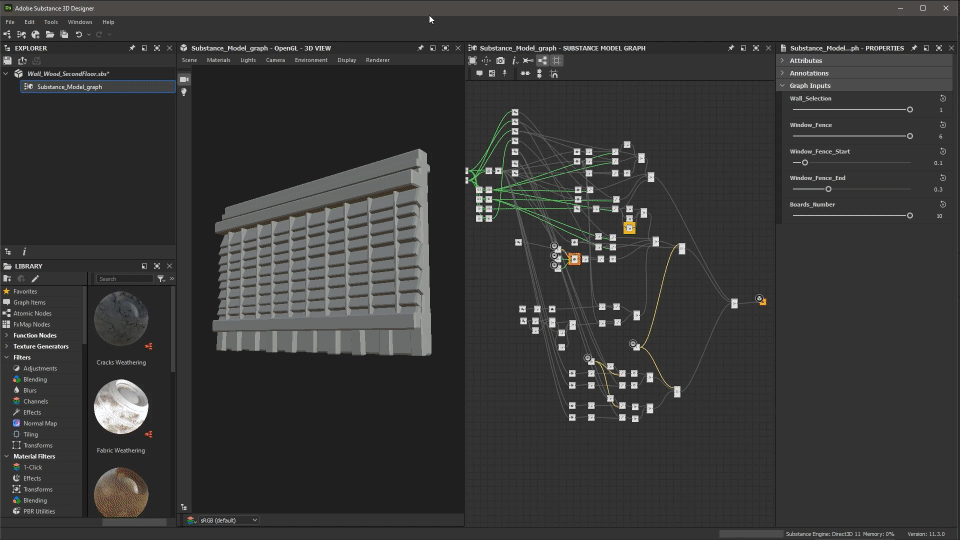Select Substance_Model_graph in Explorer

pyautogui.click(x=98, y=87)
